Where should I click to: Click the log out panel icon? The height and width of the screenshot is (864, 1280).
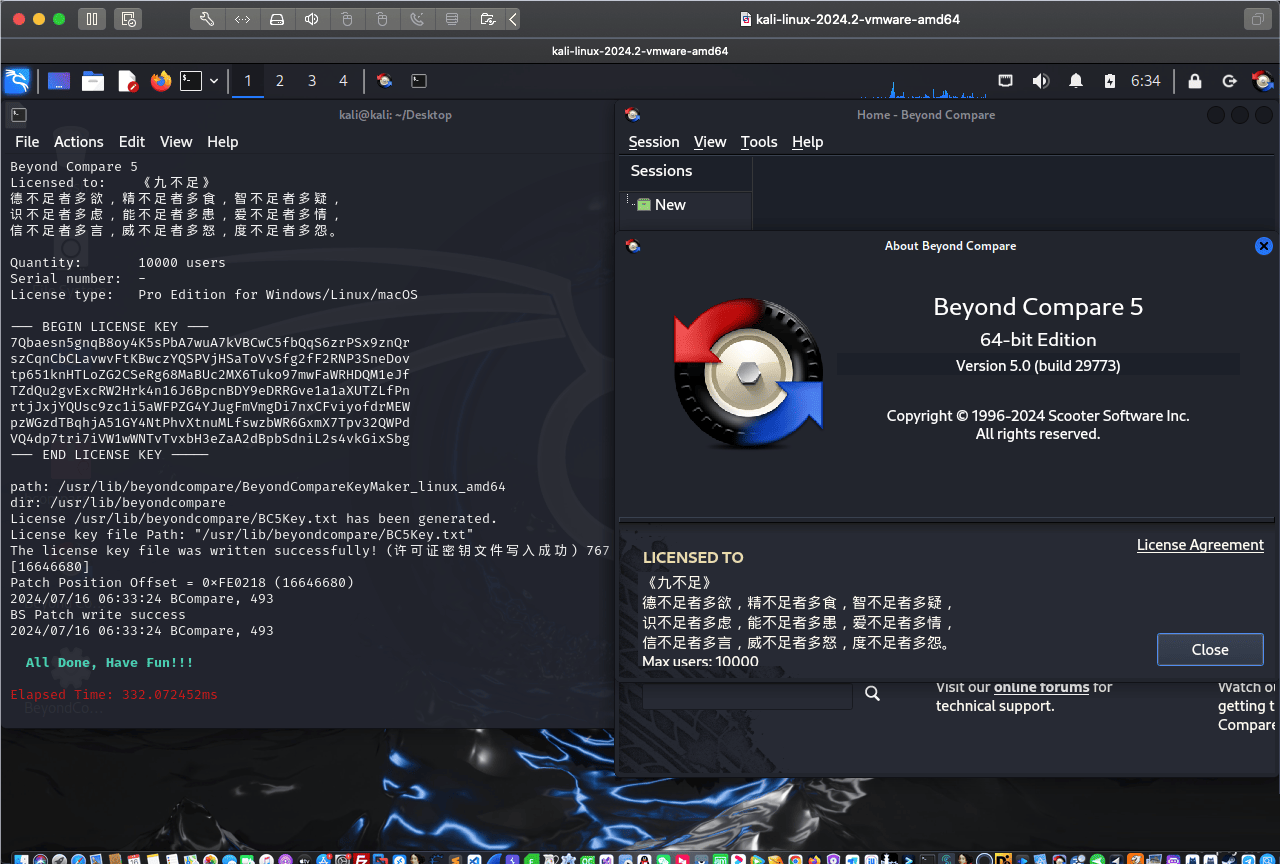pyautogui.click(x=1229, y=81)
